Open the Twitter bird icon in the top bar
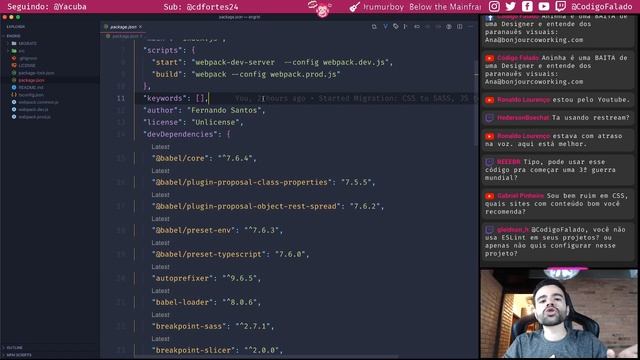Viewport: 640px width, 360px height. (511, 7)
